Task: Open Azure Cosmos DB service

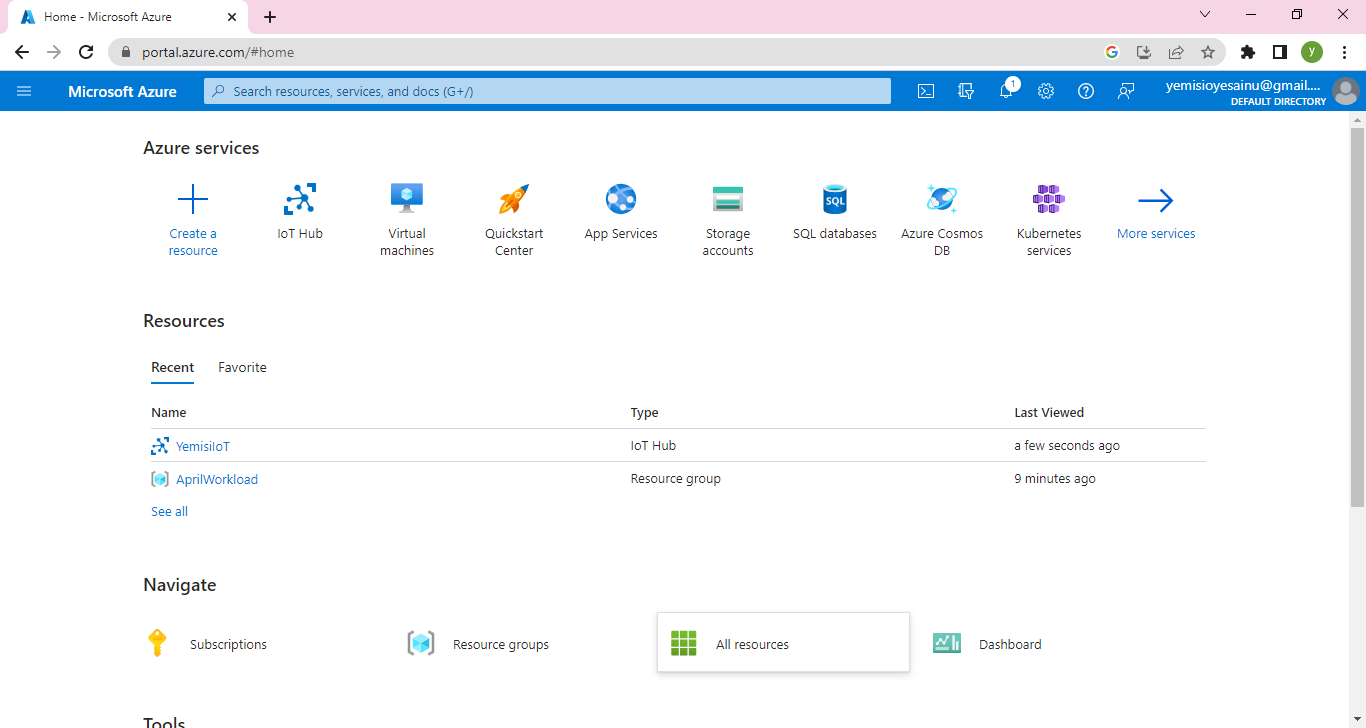Action: 942,200
